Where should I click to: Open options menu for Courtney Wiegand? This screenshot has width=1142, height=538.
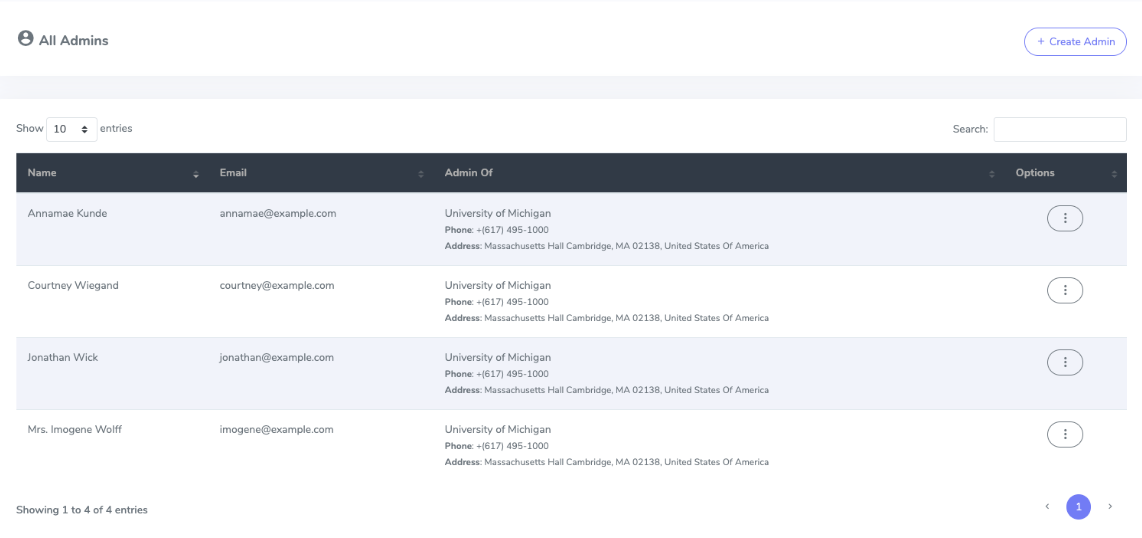tap(1064, 290)
